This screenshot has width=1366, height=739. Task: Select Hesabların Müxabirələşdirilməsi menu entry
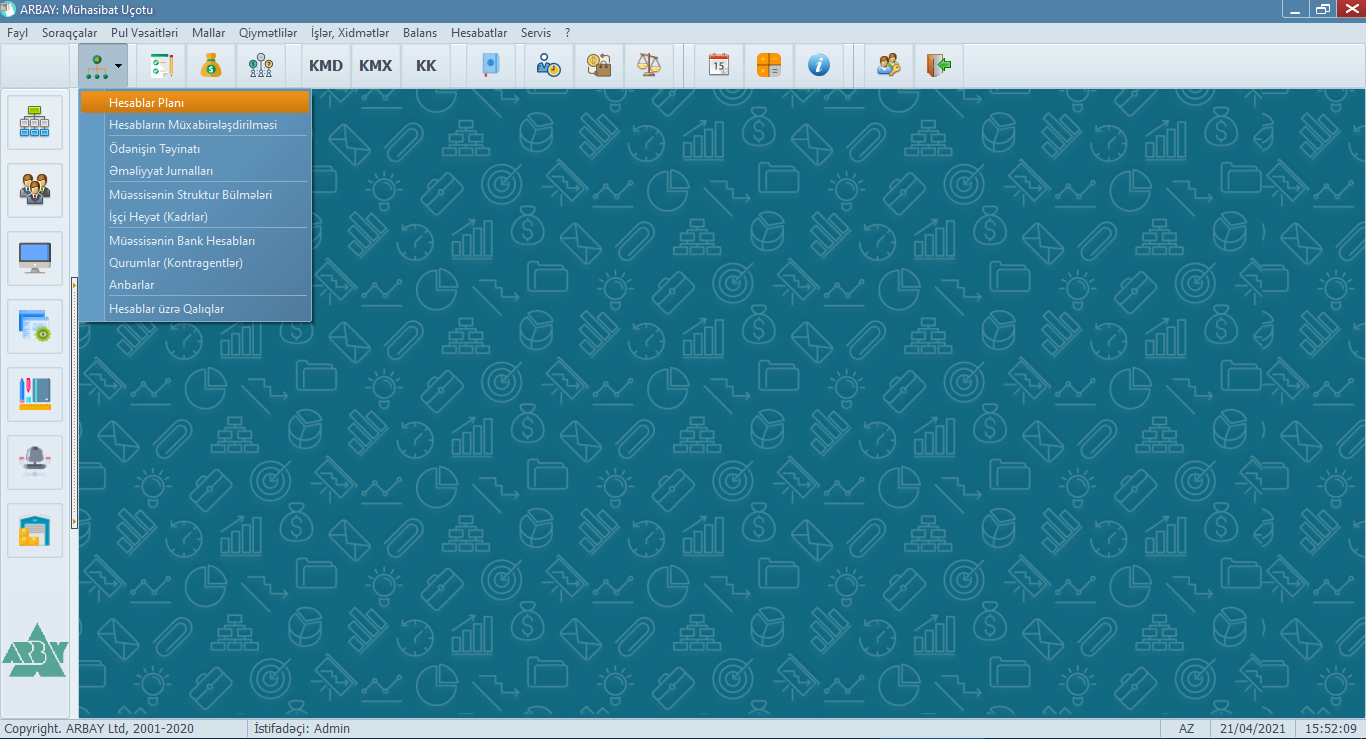[x=195, y=125]
